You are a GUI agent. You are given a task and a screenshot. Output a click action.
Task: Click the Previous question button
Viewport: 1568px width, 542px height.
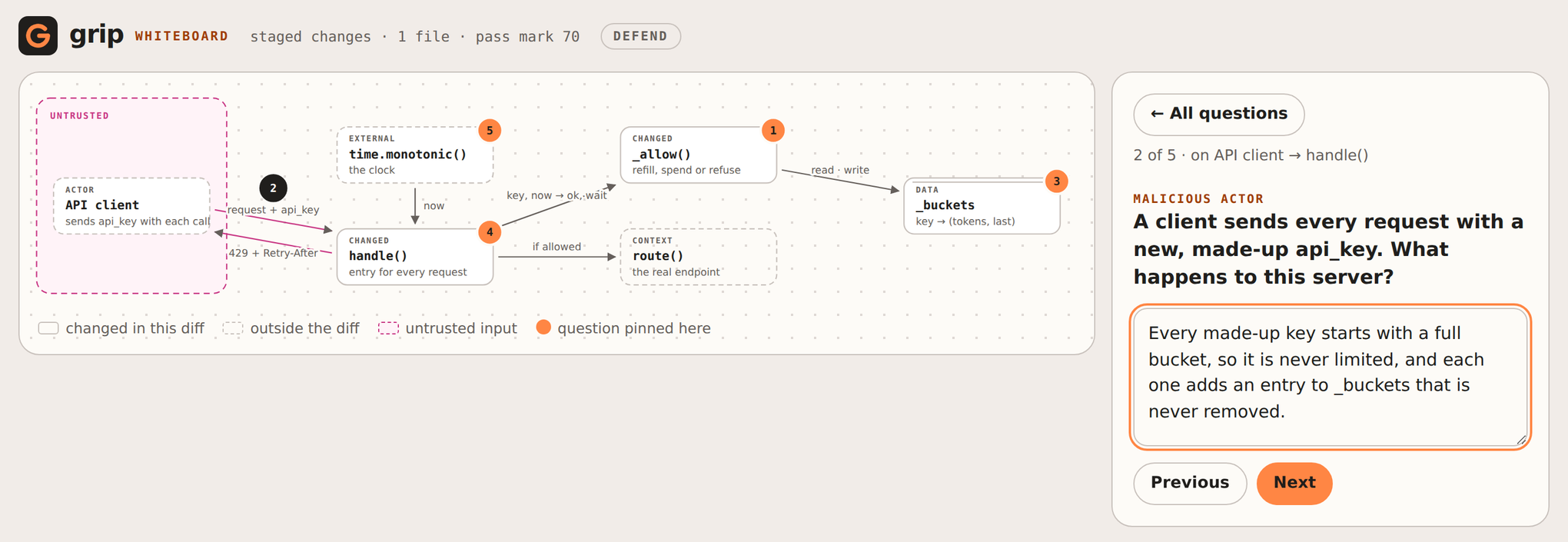(1189, 483)
